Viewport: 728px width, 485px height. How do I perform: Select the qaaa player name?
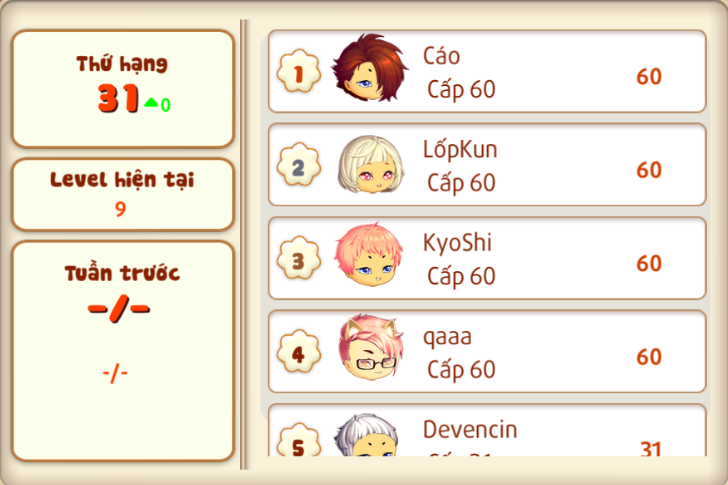447,338
